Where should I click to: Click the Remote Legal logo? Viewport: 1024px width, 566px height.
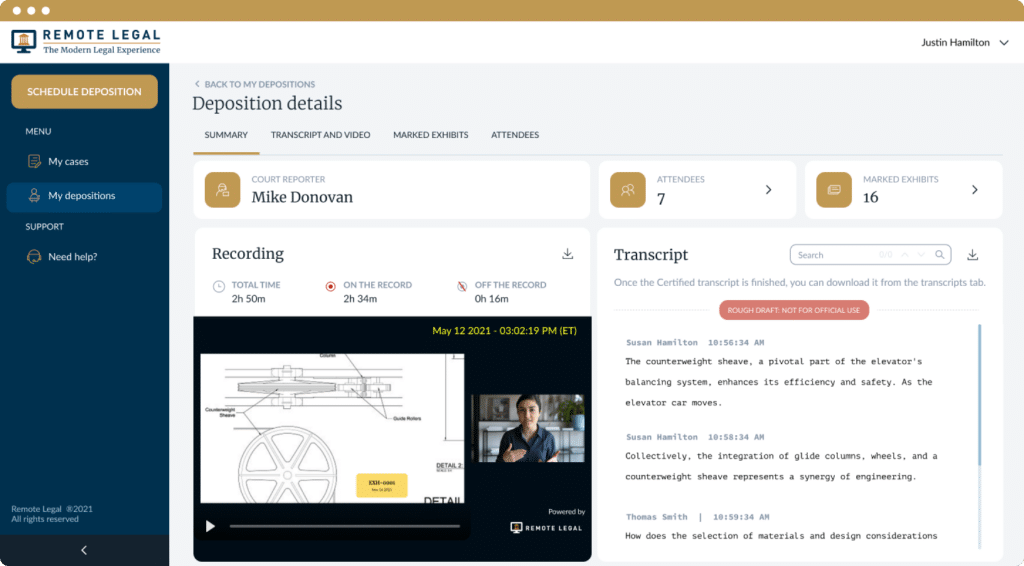85,42
